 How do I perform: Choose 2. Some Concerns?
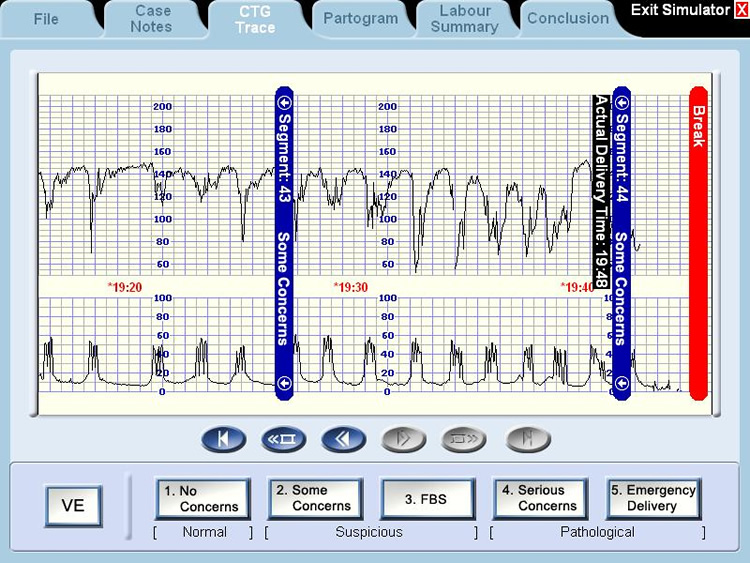(315, 499)
